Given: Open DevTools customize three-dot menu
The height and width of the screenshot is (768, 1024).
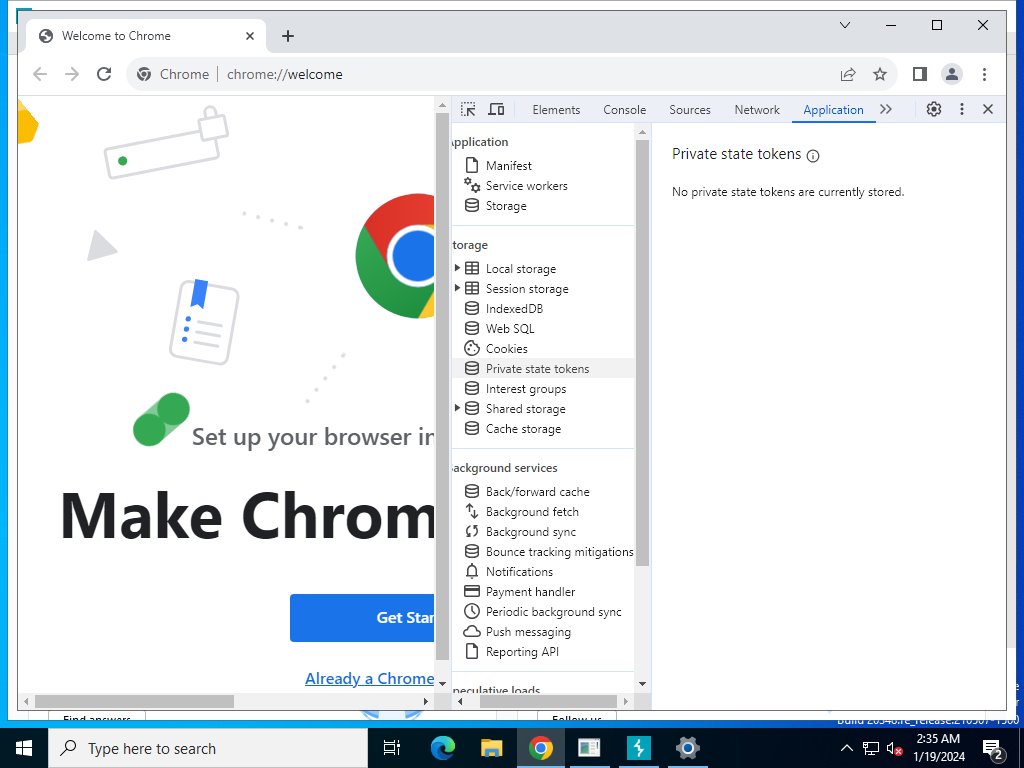Looking at the screenshot, I should coord(961,109).
